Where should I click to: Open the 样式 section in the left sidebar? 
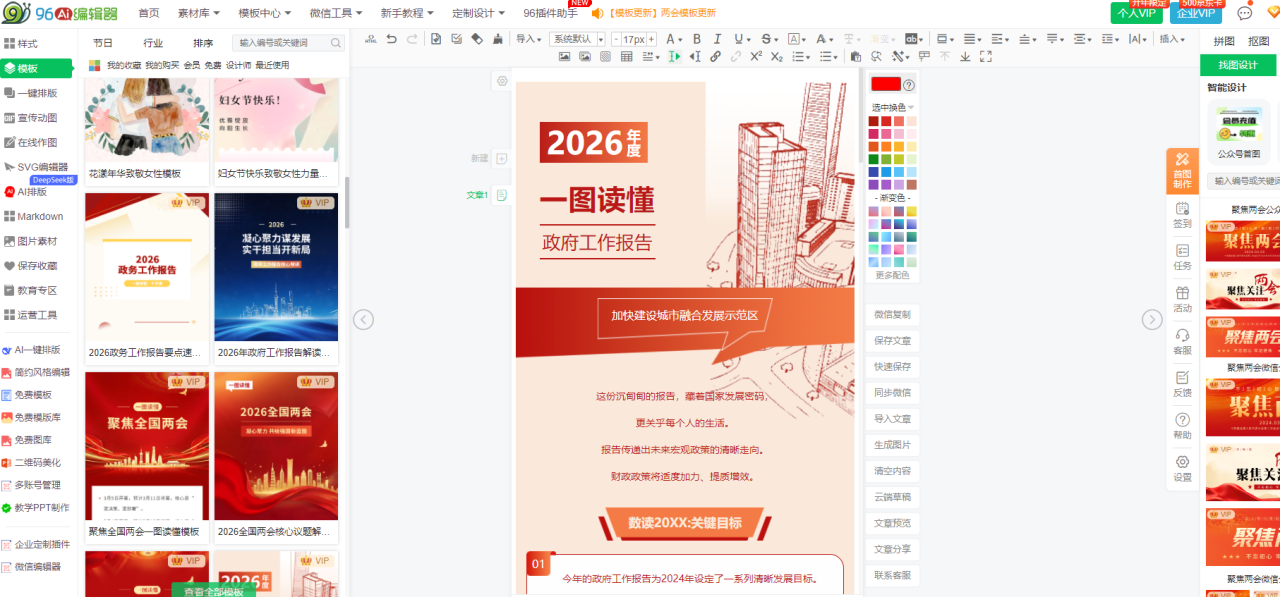pyautogui.click(x=28, y=44)
